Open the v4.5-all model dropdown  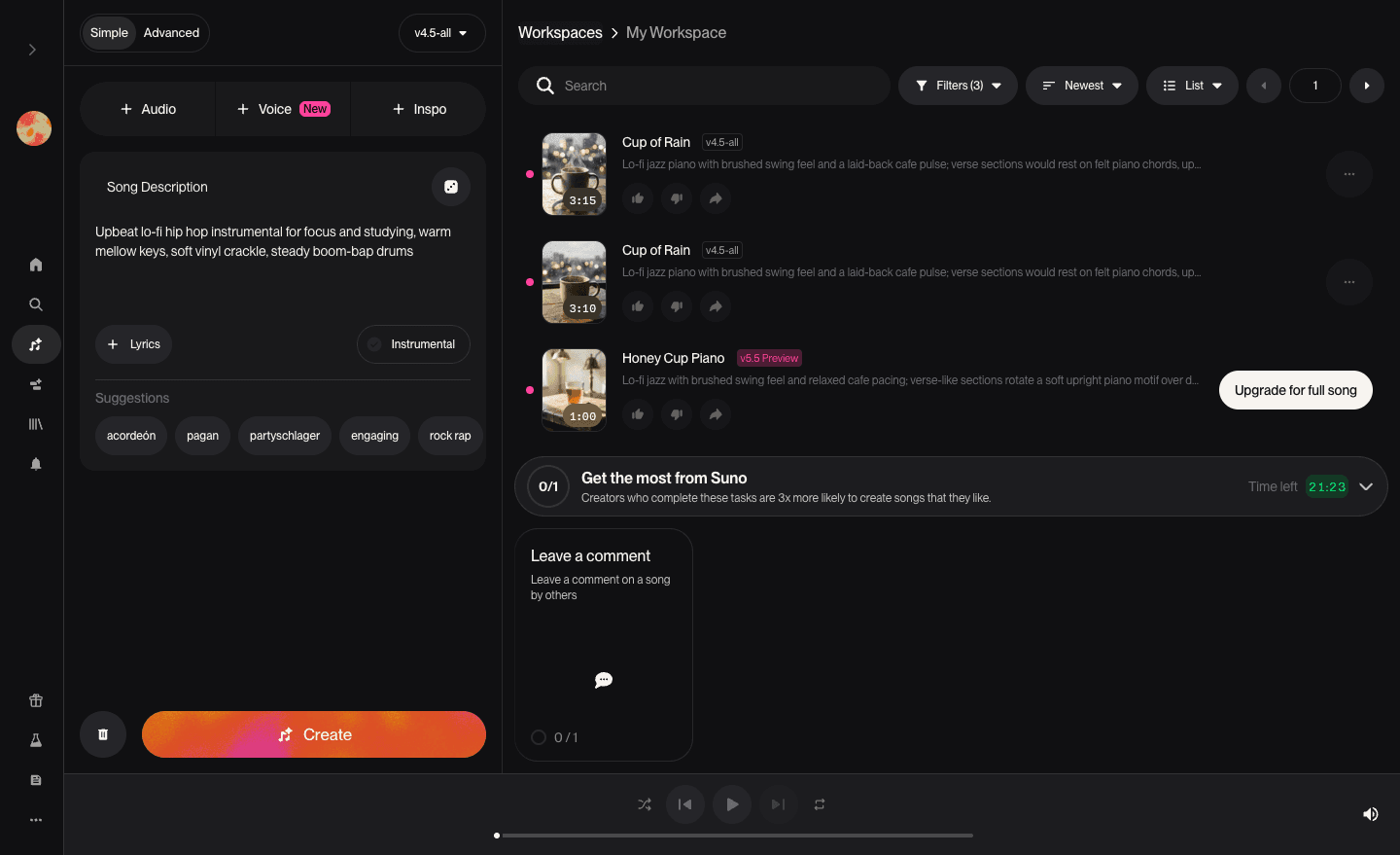[441, 33]
